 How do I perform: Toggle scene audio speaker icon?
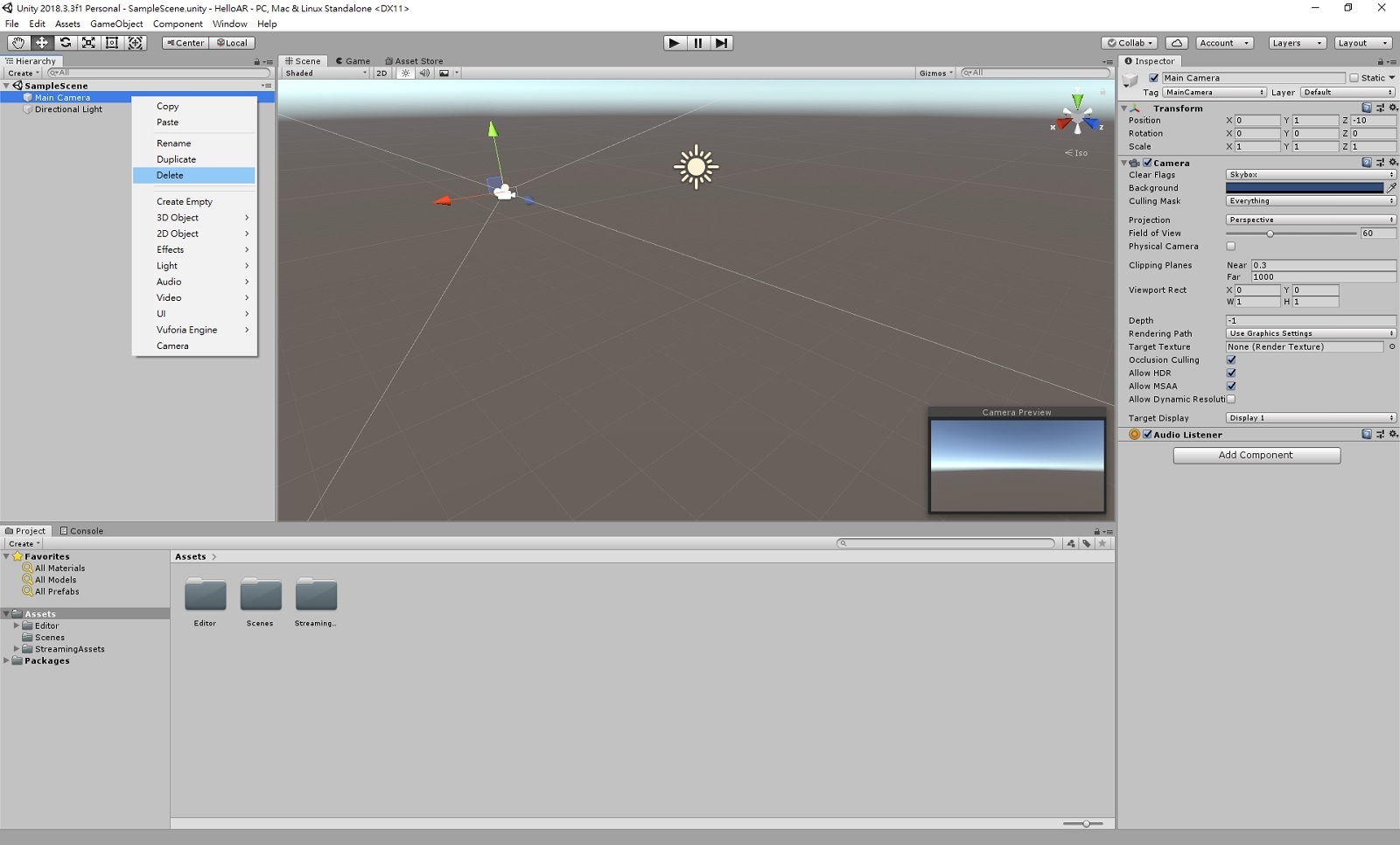(424, 73)
